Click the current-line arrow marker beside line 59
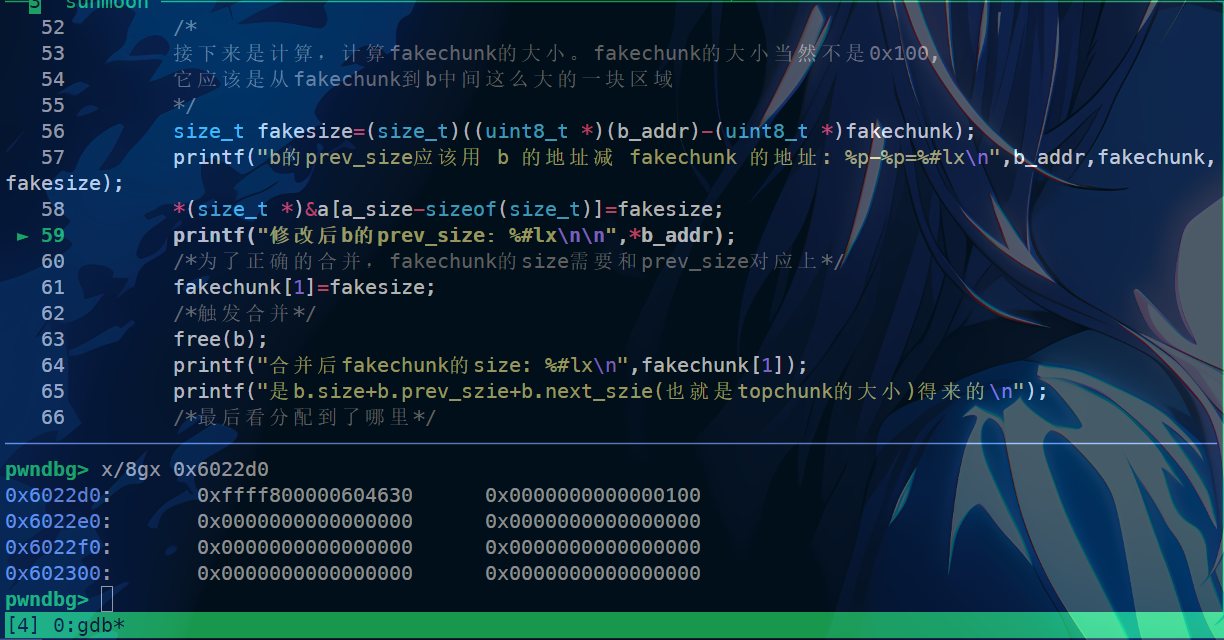1224x640 pixels. click(23, 236)
